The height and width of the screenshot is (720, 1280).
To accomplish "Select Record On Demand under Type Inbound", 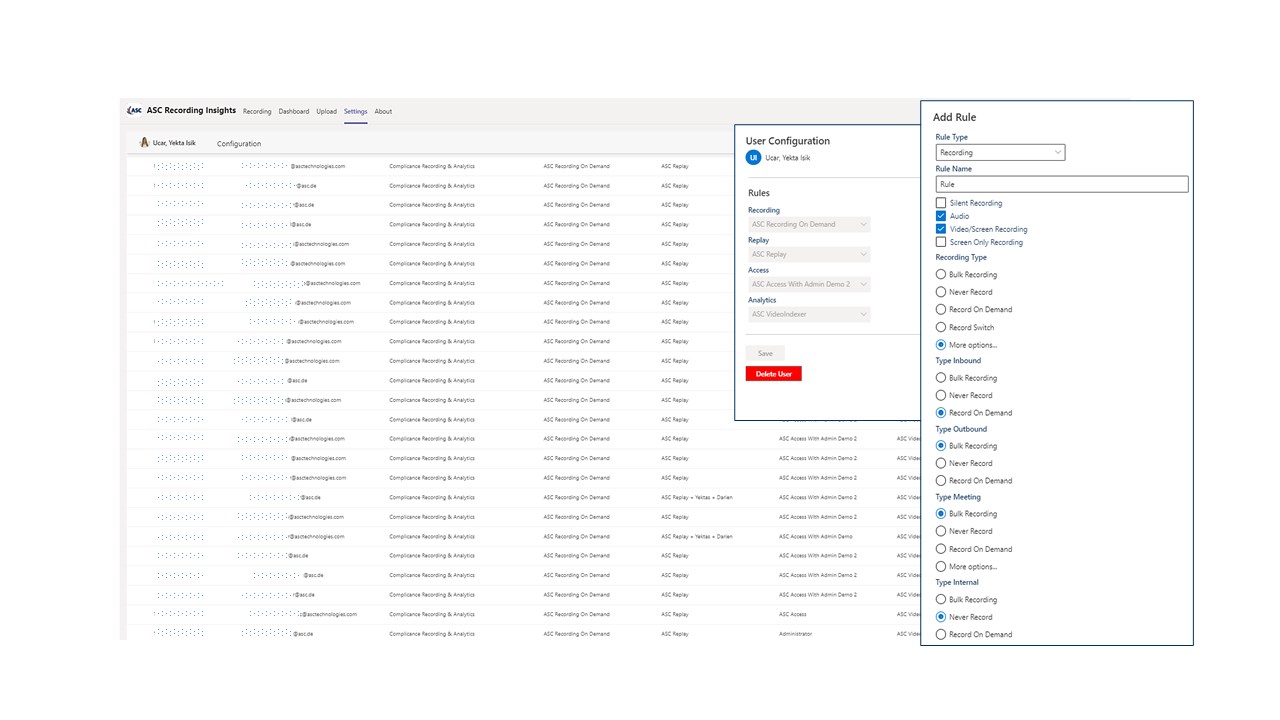I will [x=941, y=412].
